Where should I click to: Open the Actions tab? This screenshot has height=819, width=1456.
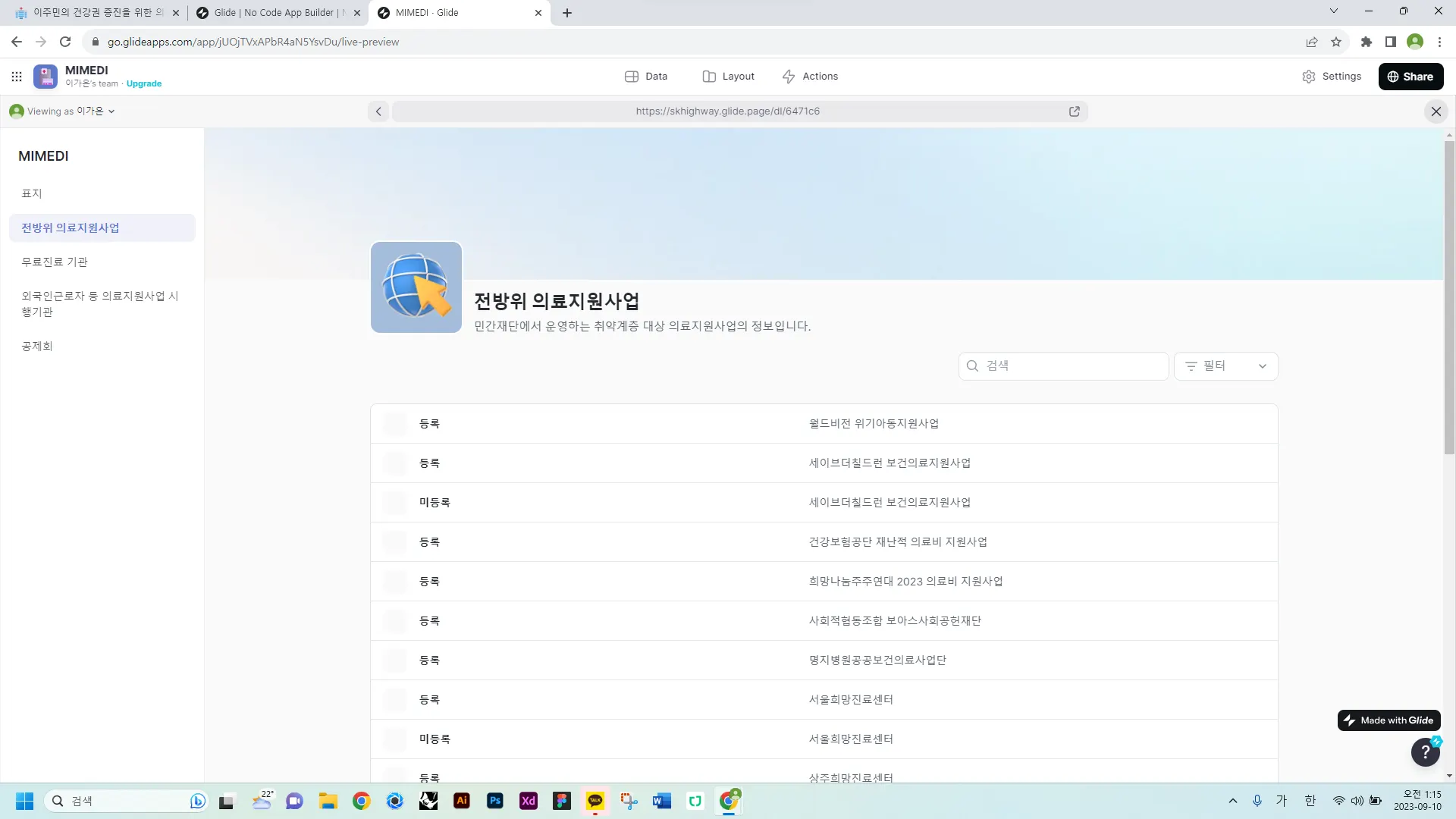(810, 77)
